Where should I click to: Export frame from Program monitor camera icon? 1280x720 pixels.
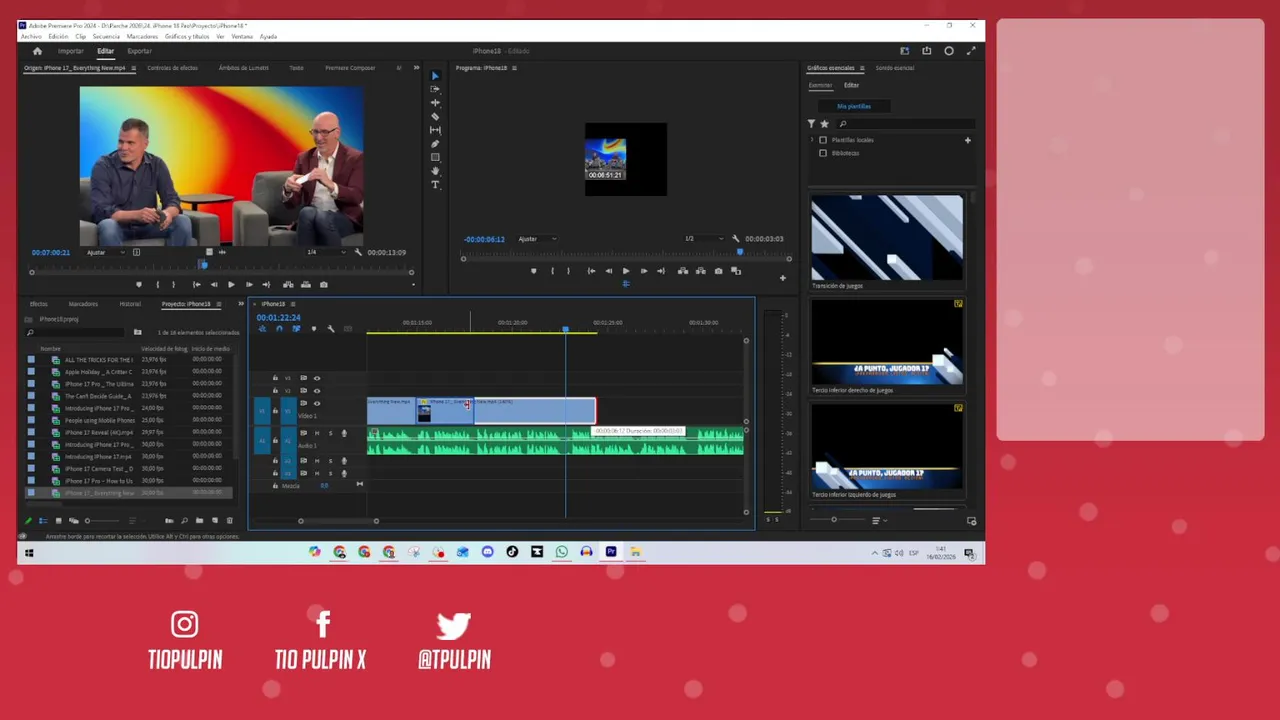click(718, 271)
